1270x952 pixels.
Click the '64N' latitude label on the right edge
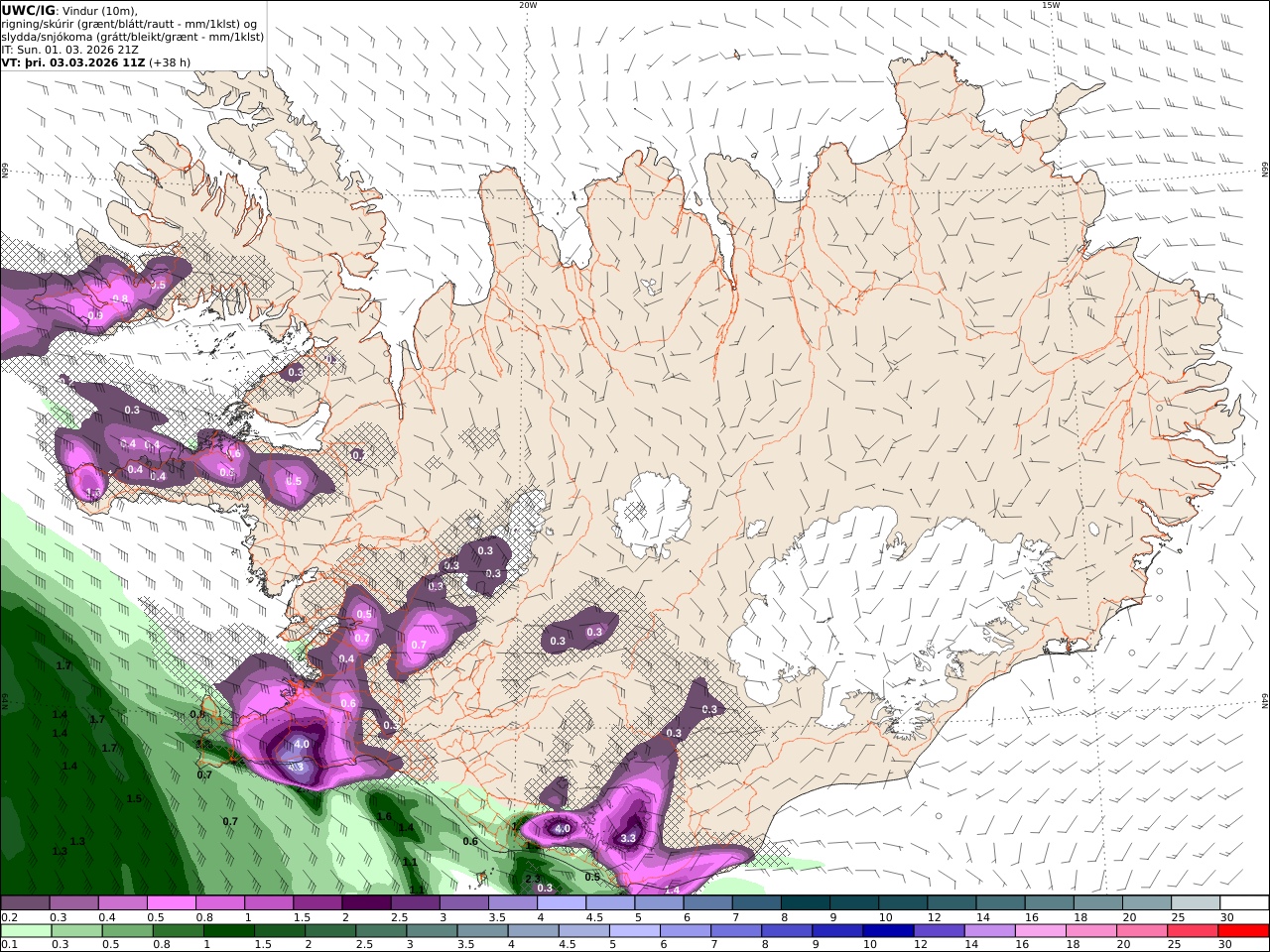[1264, 701]
